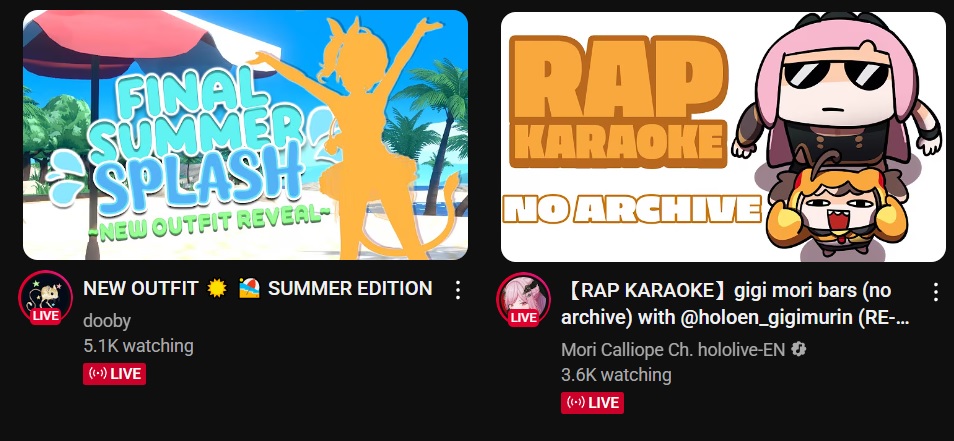
Task: Click the @holoen_gigimurin mention in the title
Action: 767,318
